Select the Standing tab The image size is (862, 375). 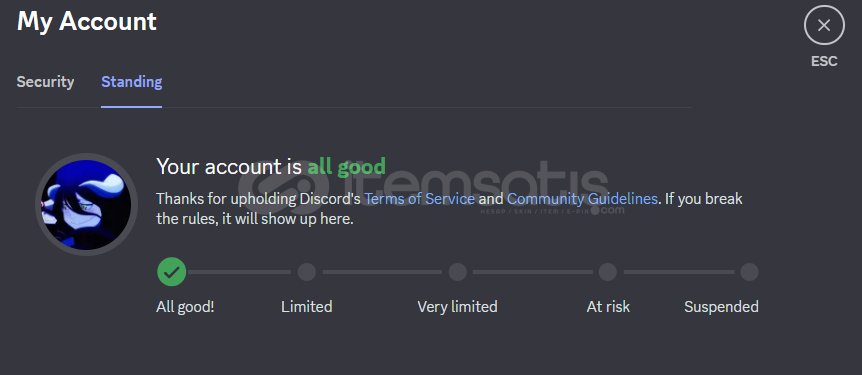(x=131, y=82)
